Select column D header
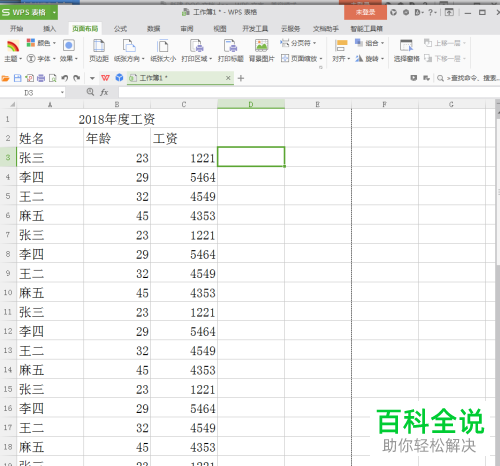Viewport: 500px width, 466px height. coord(251,104)
